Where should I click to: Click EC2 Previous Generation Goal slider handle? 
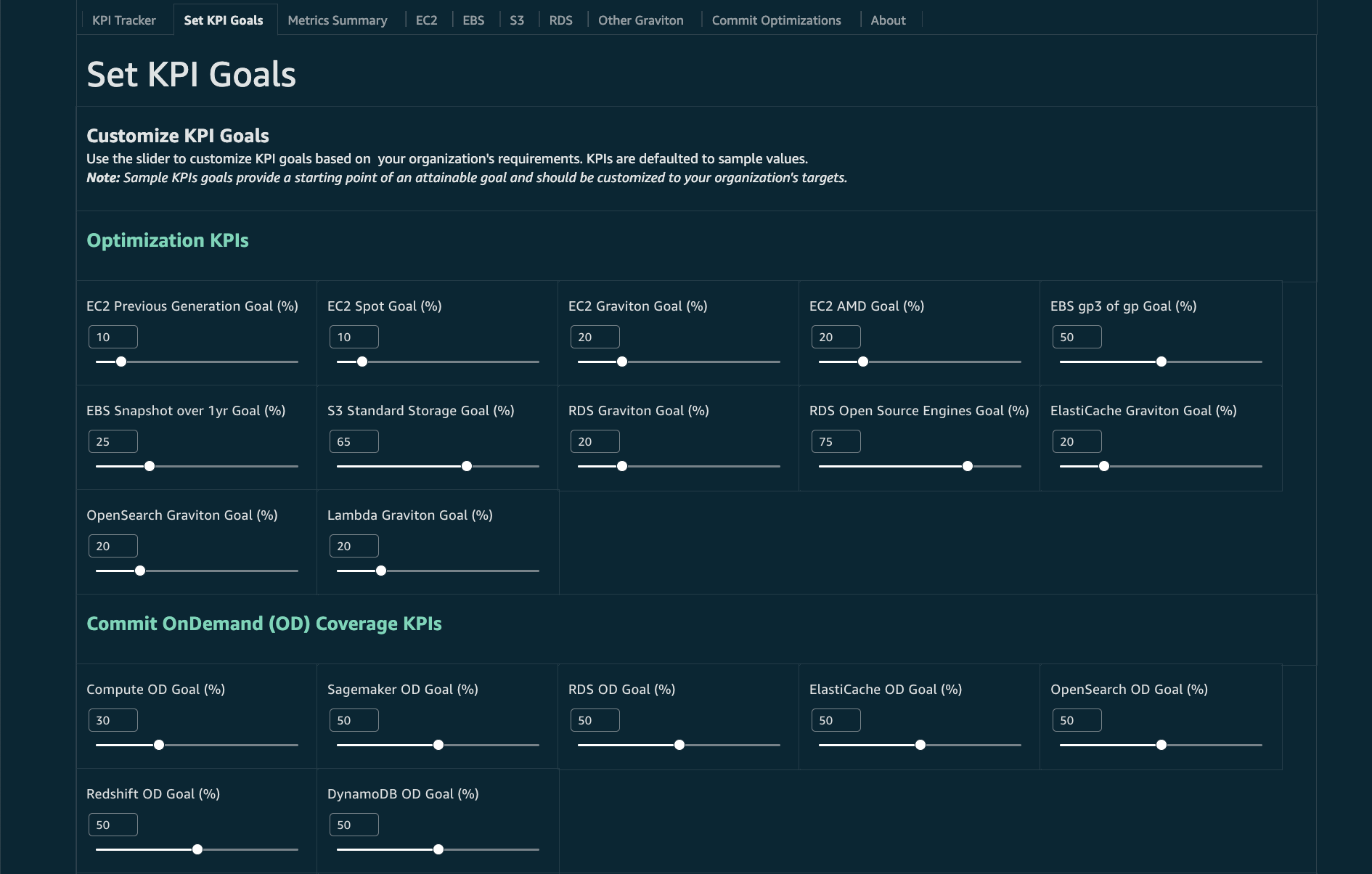click(121, 362)
